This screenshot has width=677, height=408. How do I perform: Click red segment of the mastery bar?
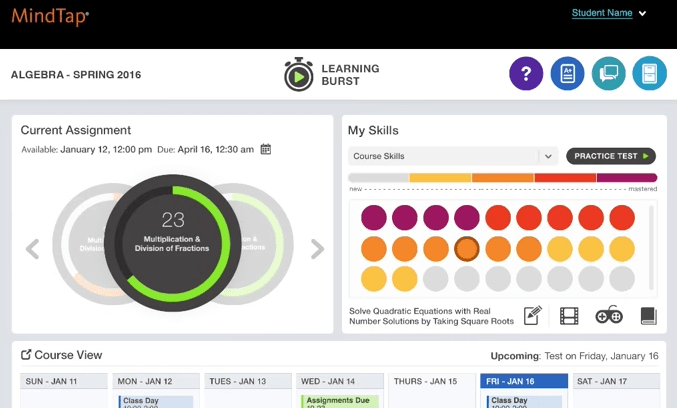click(565, 177)
